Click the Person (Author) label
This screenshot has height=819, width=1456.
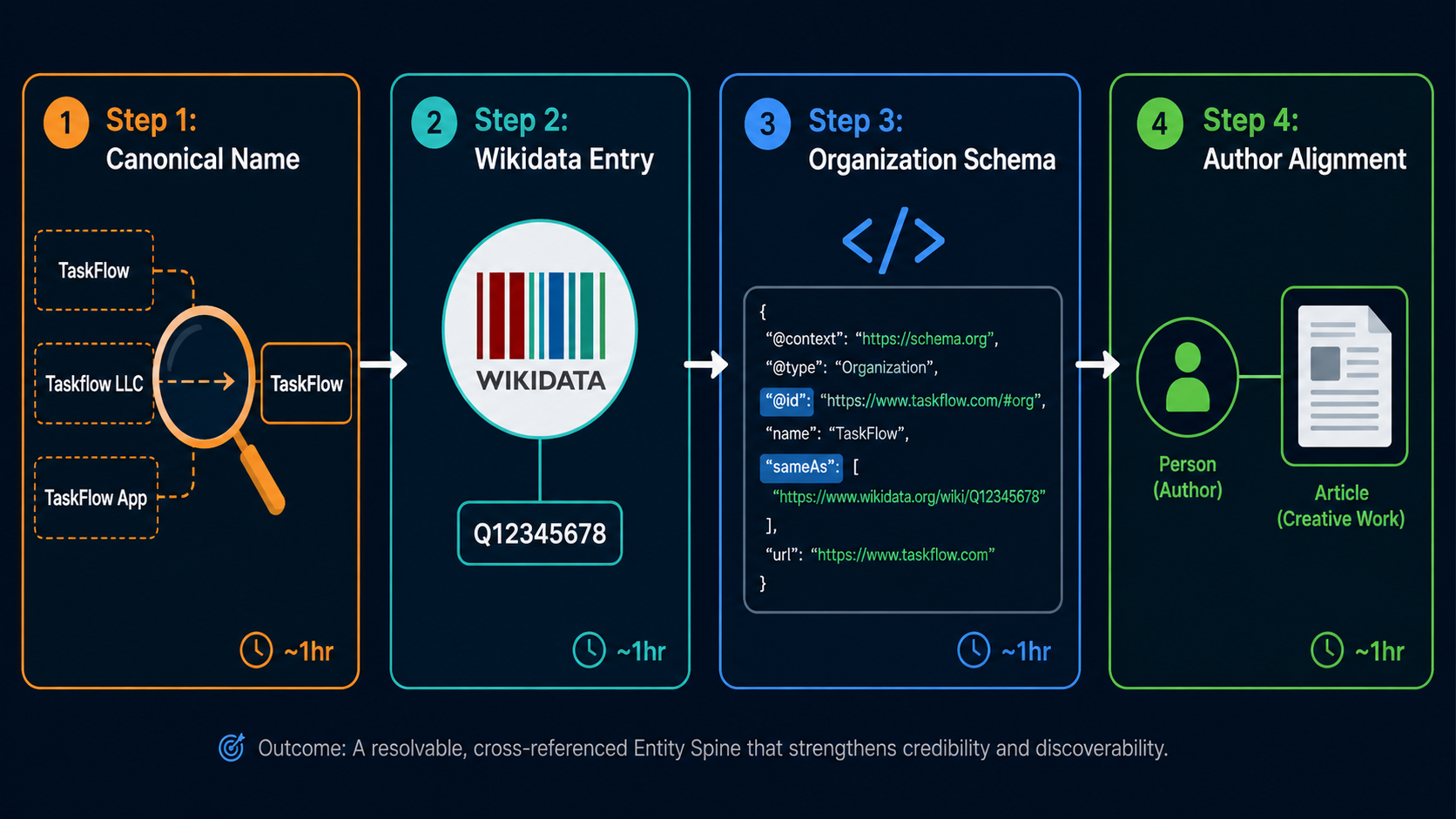click(x=1188, y=477)
